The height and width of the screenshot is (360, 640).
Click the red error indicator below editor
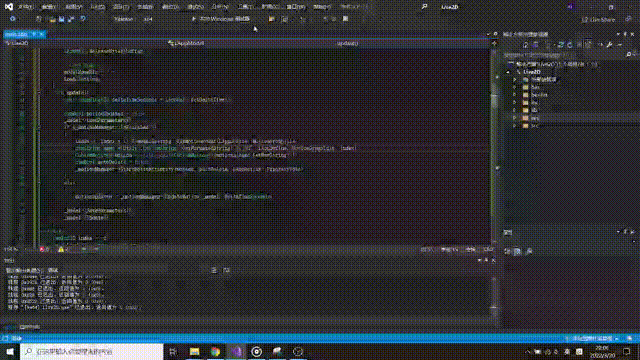coord(42,249)
